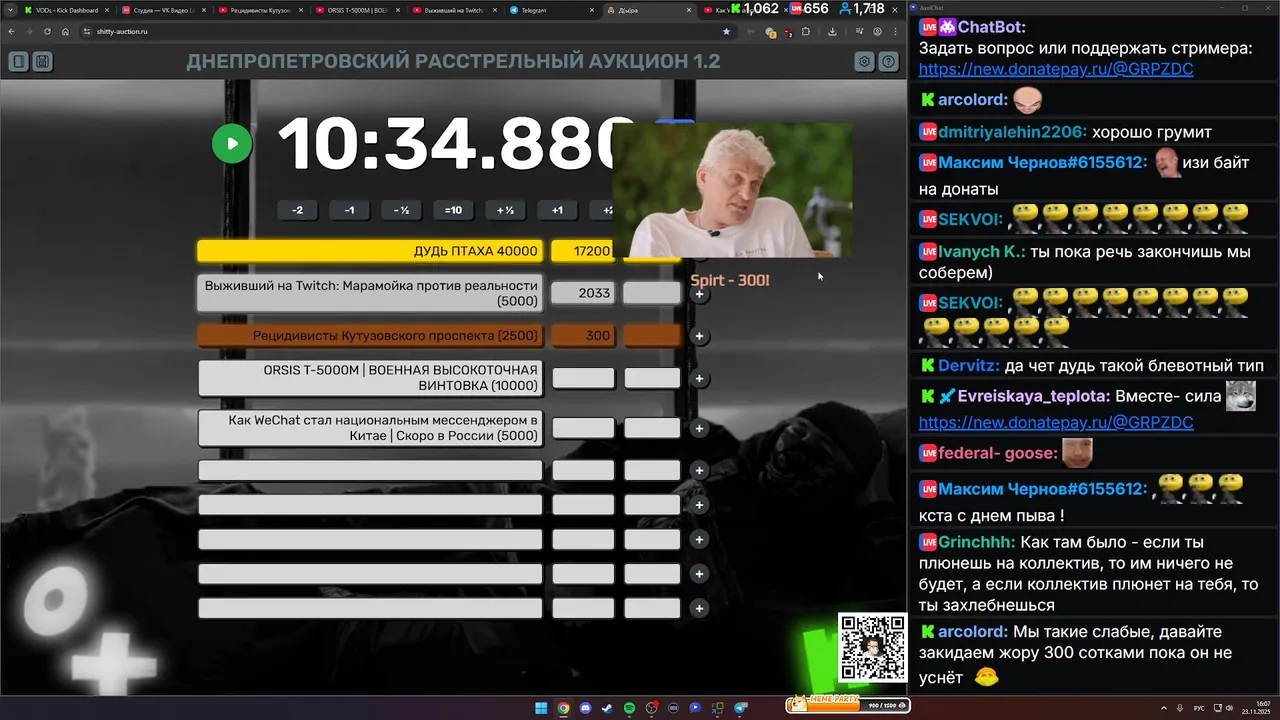Open Spotify from the taskbar

[x=629, y=708]
